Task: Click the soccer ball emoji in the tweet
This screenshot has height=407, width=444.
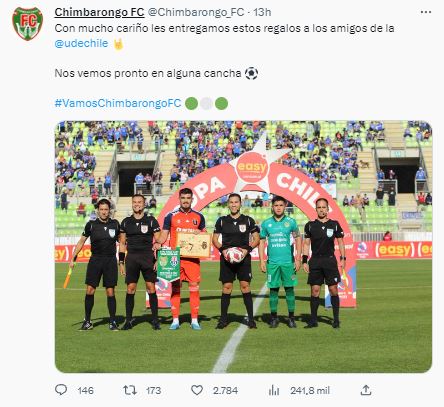Action: (251, 73)
